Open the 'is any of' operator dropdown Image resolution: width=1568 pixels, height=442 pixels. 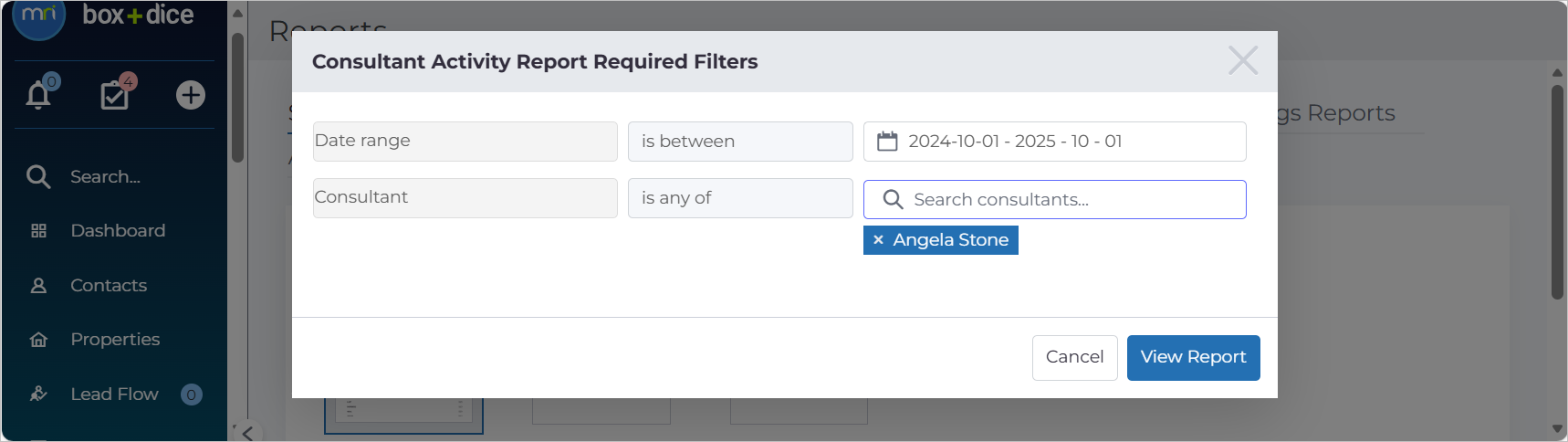tap(740, 198)
